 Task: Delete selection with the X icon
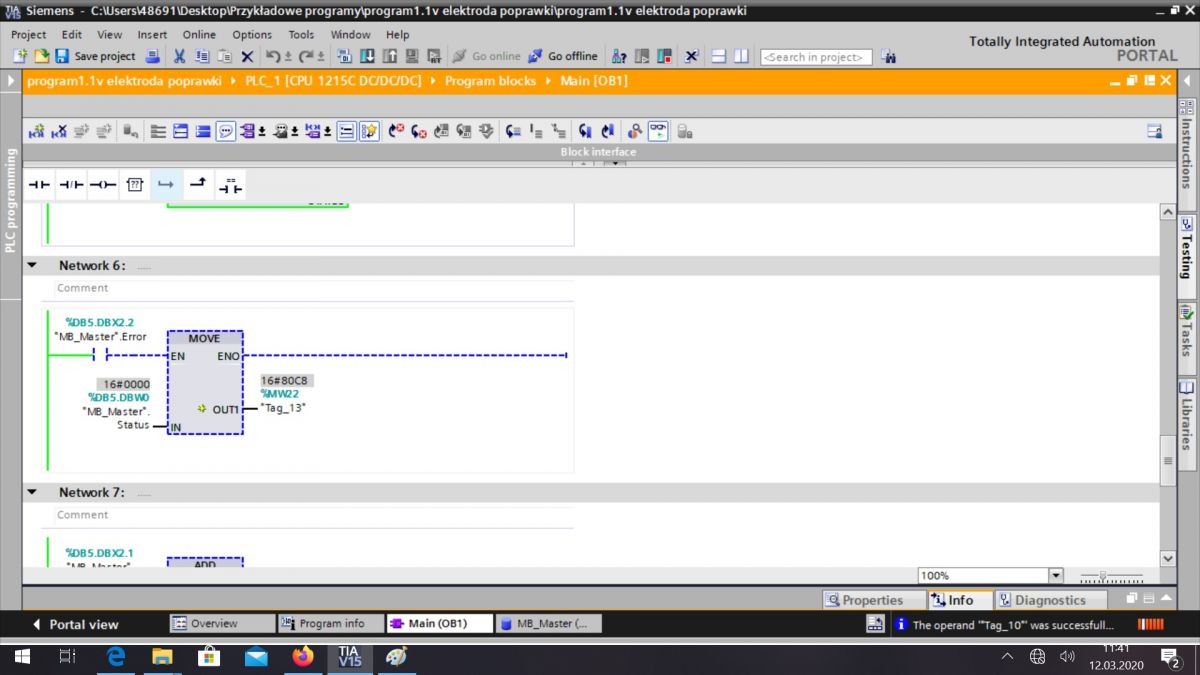(x=247, y=56)
